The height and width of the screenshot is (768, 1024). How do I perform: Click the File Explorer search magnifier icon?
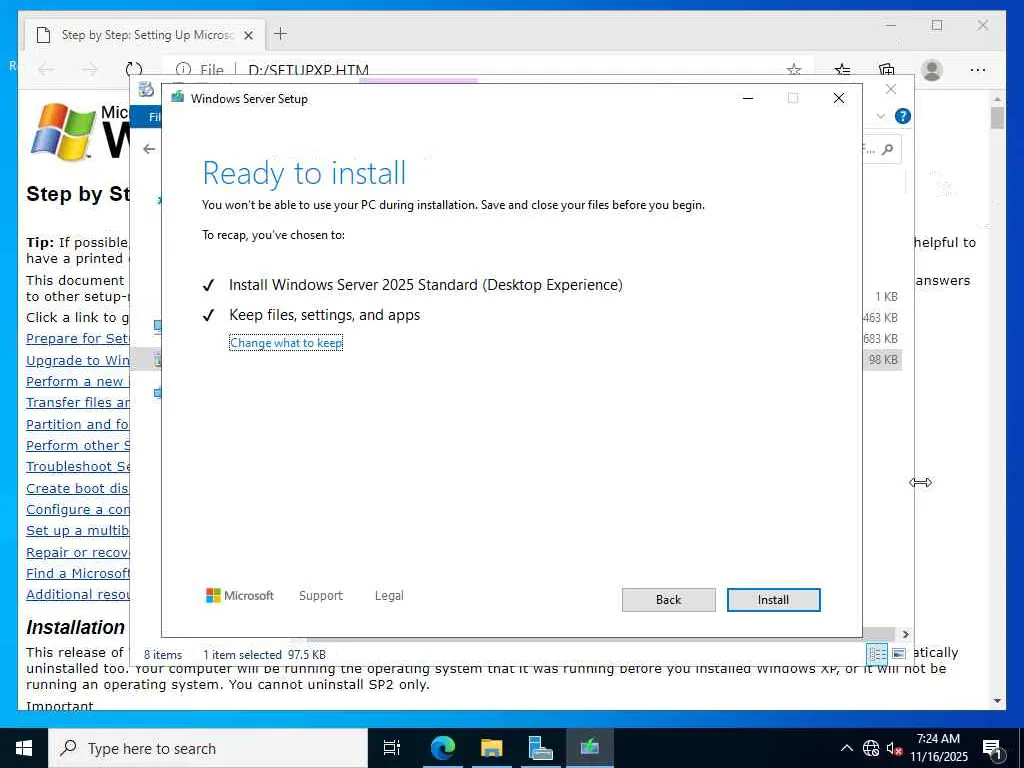(x=887, y=150)
